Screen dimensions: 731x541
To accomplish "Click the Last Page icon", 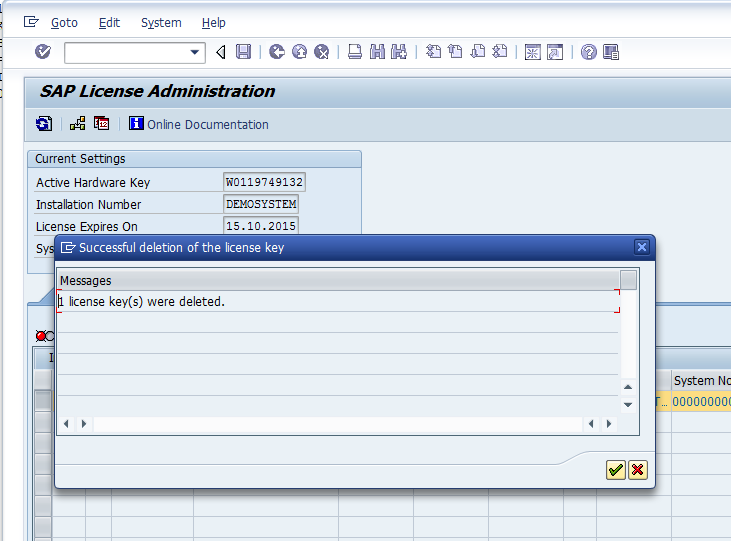I will click(x=499, y=51).
